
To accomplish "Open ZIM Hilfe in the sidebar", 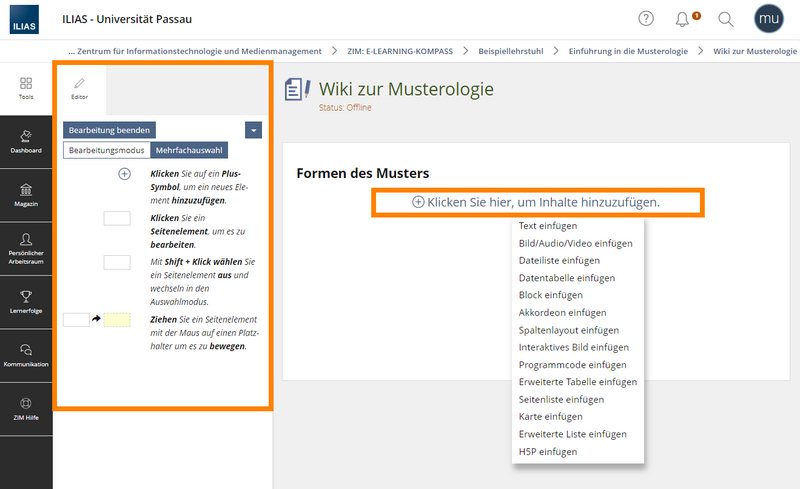I will point(26,409).
